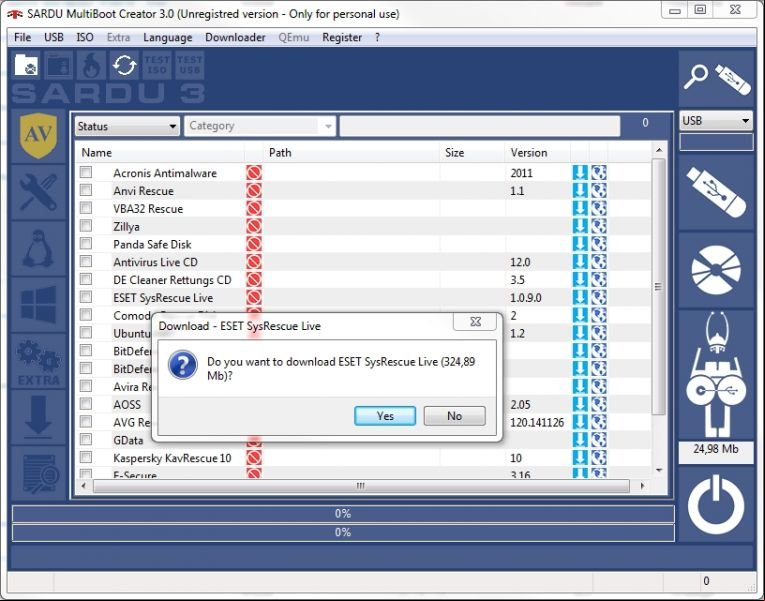Tick the VBA32 Rescue checkbox
Image resolution: width=765 pixels, height=601 pixels.
(86, 208)
